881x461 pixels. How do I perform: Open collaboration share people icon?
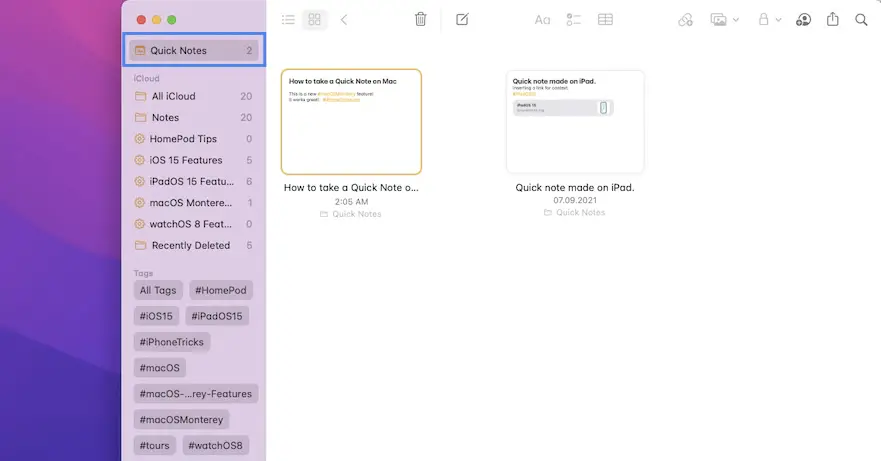tap(803, 20)
